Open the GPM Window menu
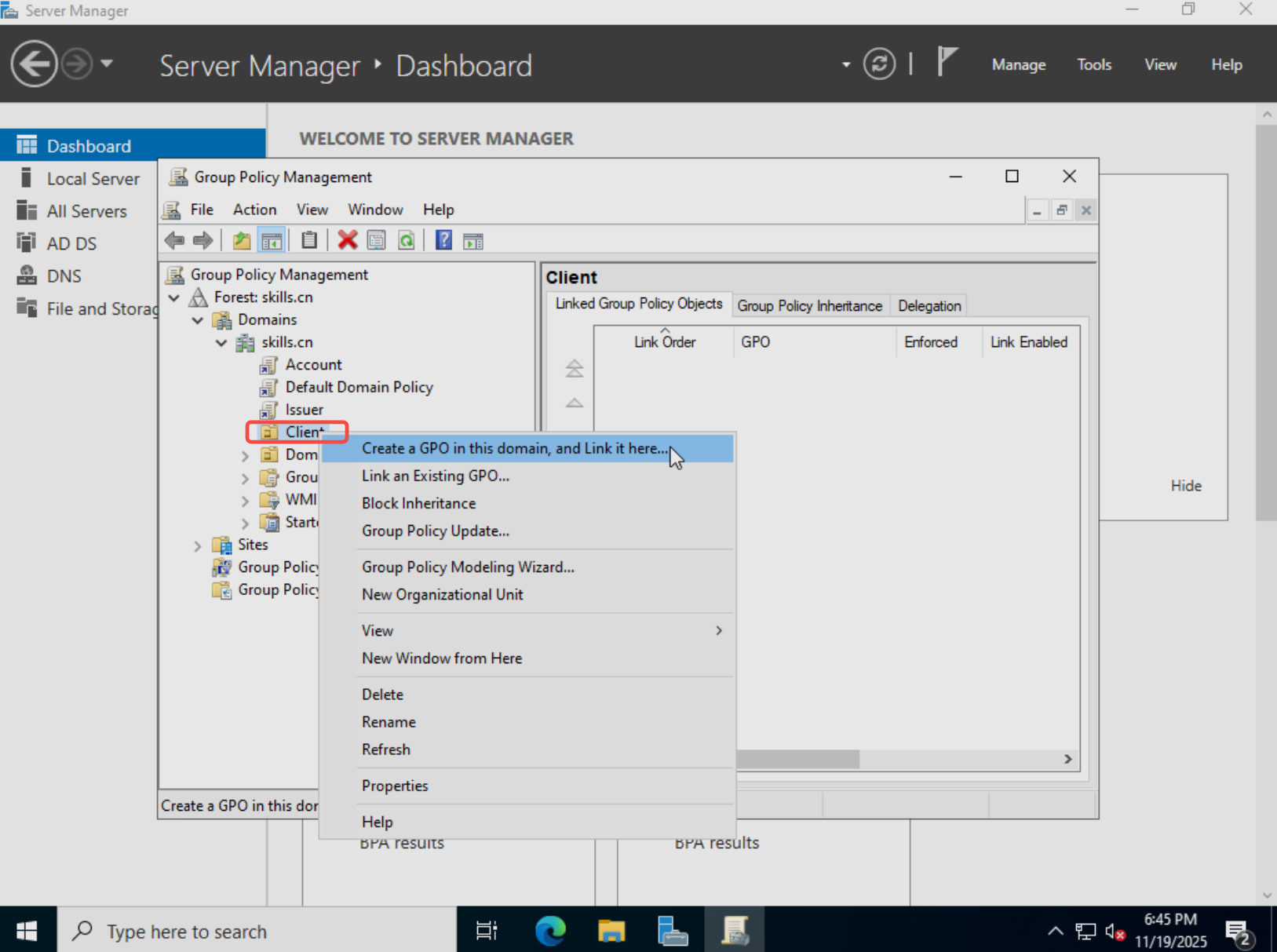The height and width of the screenshot is (952, 1277). click(x=375, y=210)
